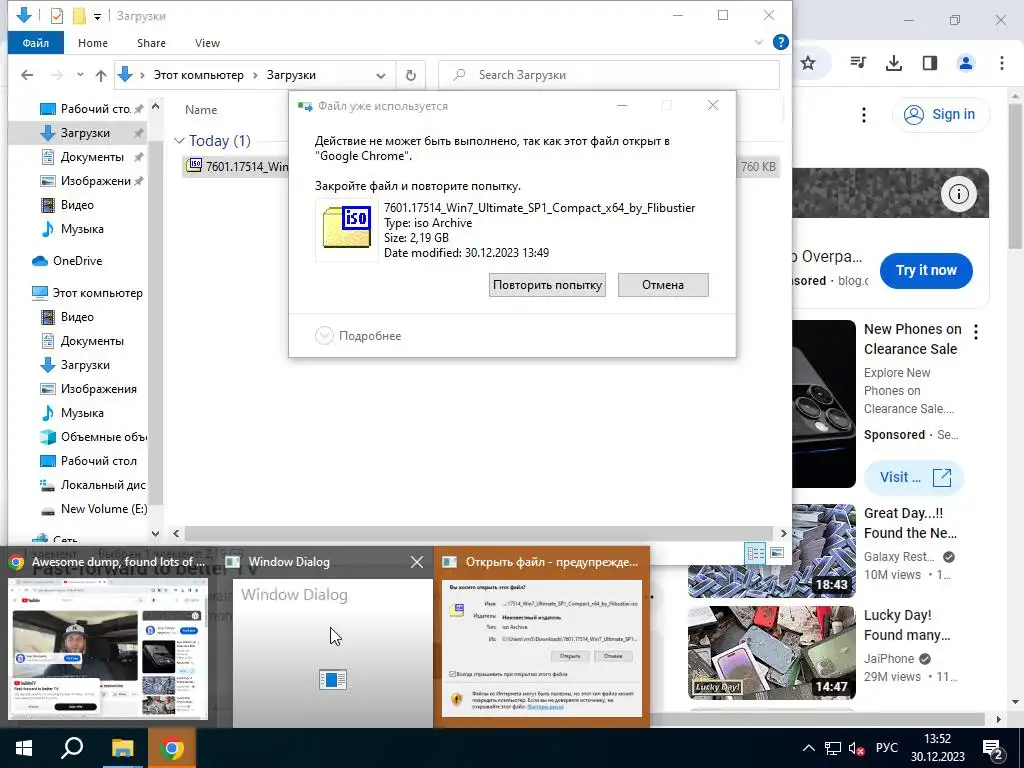Screen dimensions: 1024x768
Task: Switch to details view icon
Action: click(x=755, y=554)
